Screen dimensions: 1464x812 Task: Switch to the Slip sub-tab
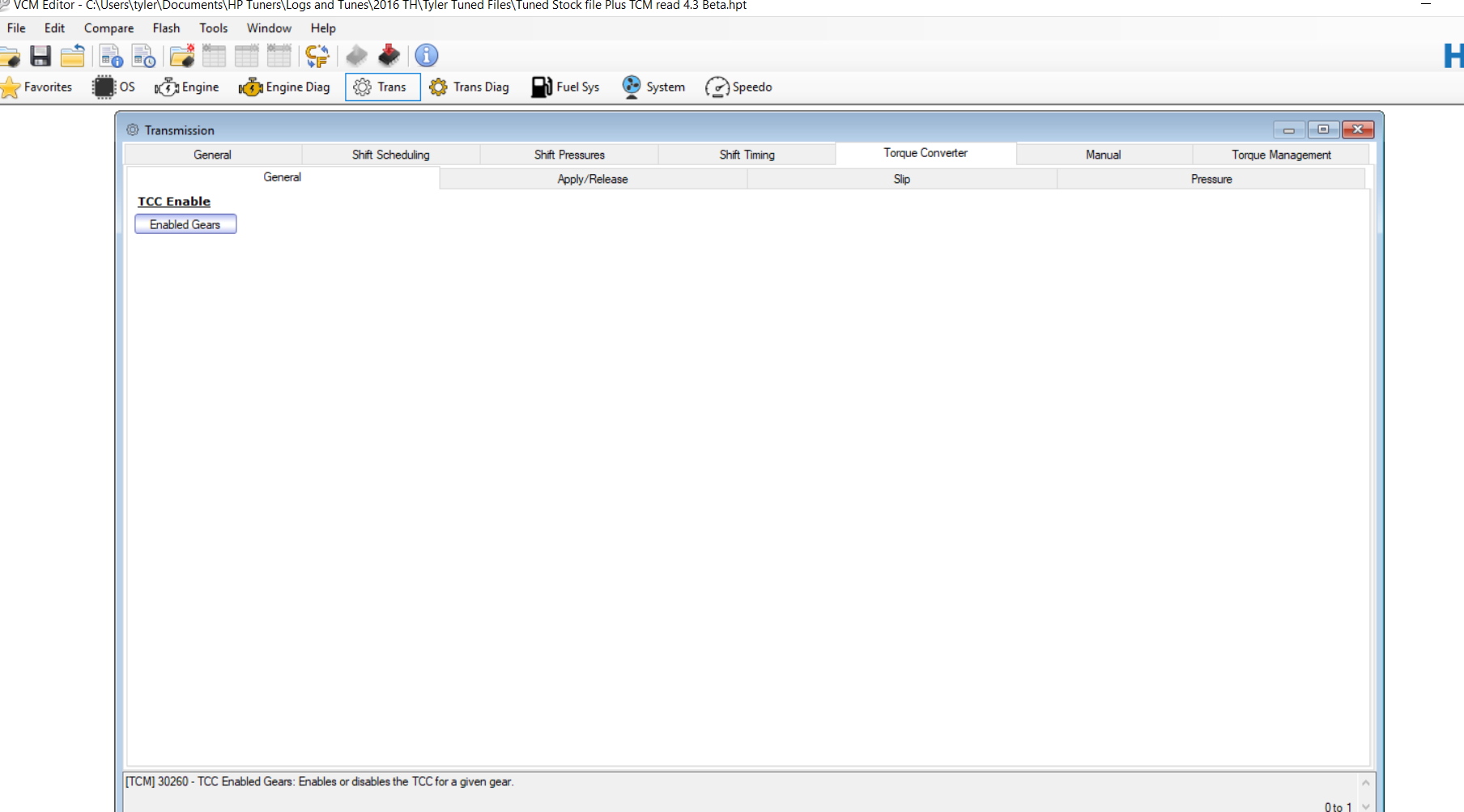(902, 179)
